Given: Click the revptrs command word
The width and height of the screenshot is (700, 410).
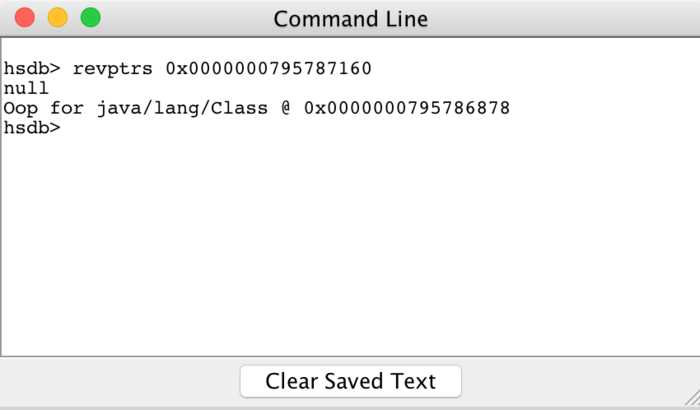Looking at the screenshot, I should tap(112, 69).
